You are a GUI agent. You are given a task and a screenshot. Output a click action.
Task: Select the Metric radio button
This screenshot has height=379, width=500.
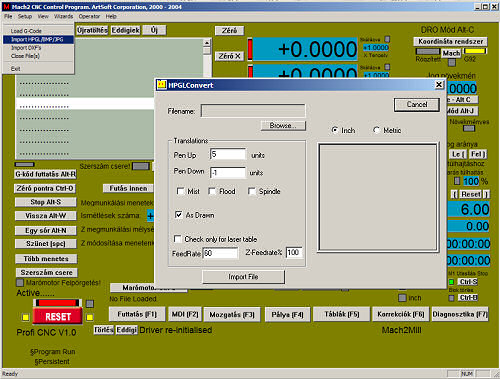[376, 130]
